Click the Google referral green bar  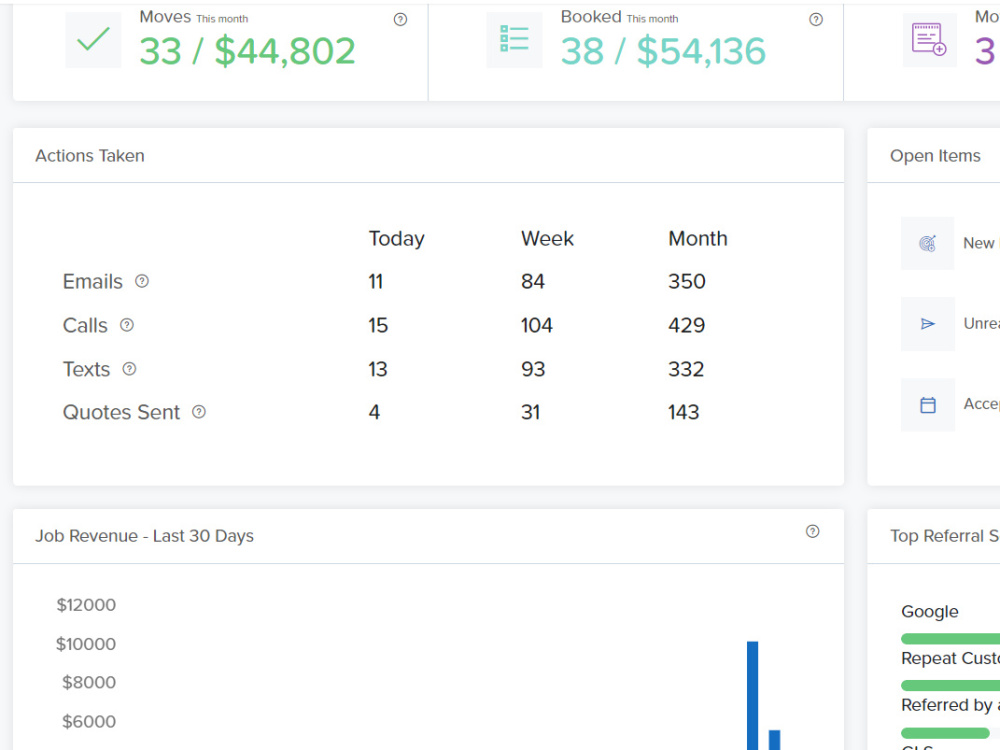click(950, 639)
